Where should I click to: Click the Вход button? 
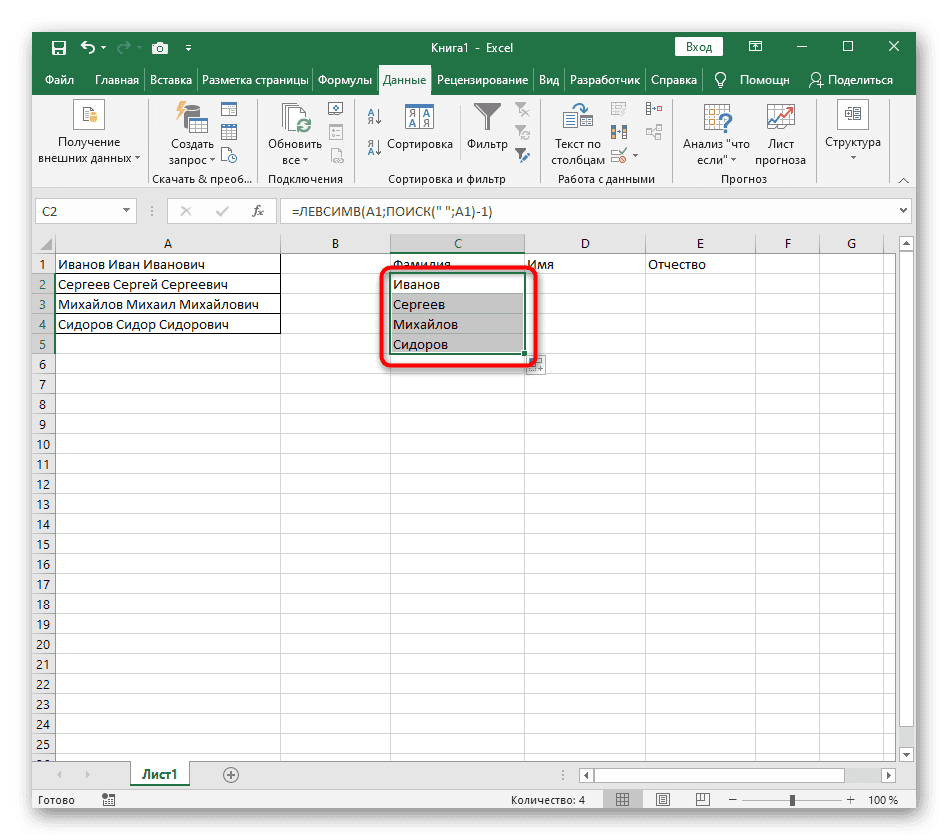point(699,46)
